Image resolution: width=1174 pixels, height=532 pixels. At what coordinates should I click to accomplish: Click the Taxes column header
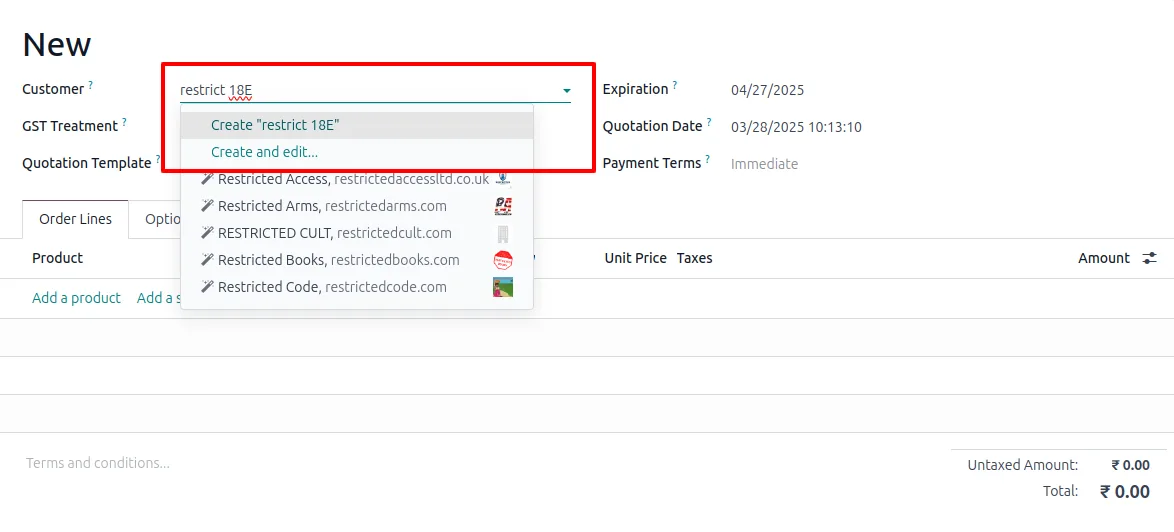pyautogui.click(x=695, y=258)
